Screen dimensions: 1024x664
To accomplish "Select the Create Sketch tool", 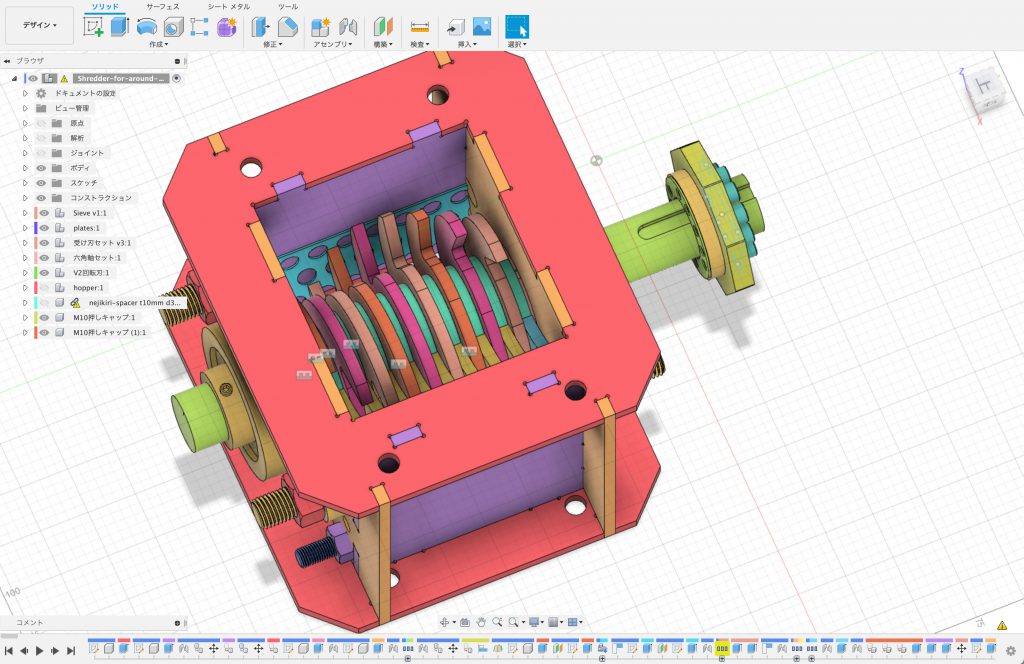I will click(x=94, y=27).
